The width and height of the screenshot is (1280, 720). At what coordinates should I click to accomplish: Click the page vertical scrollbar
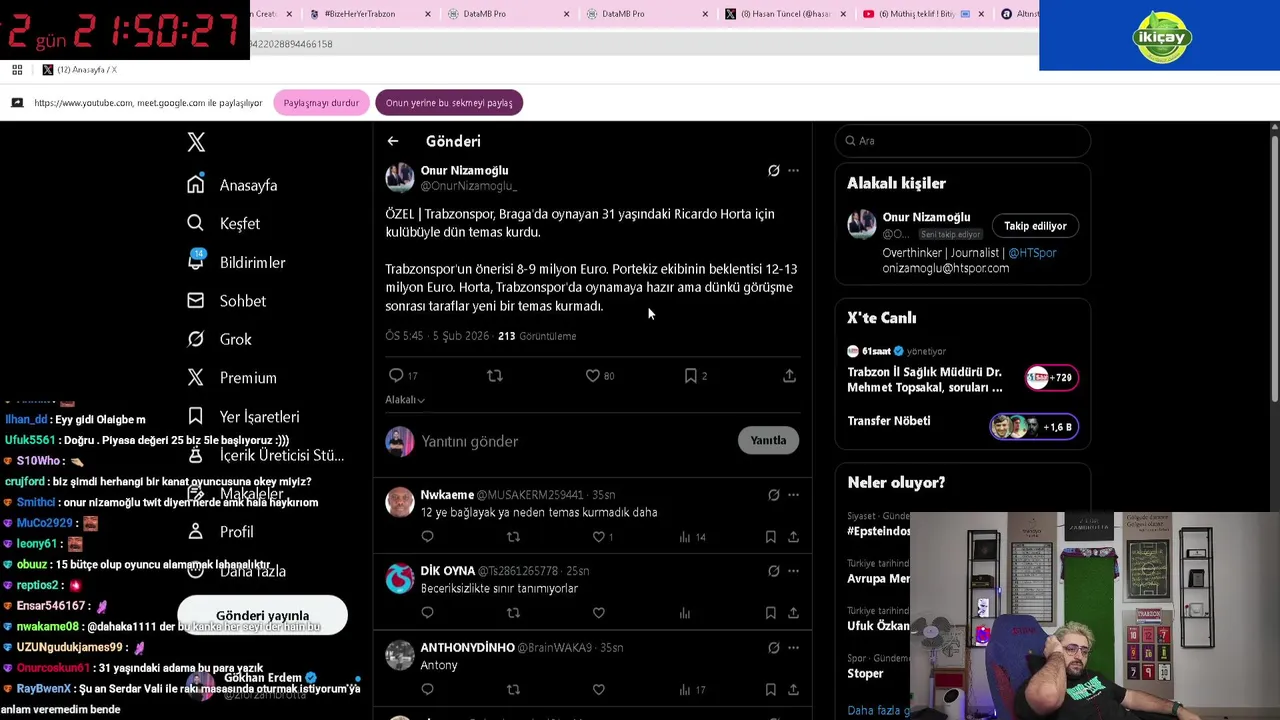[1274, 270]
